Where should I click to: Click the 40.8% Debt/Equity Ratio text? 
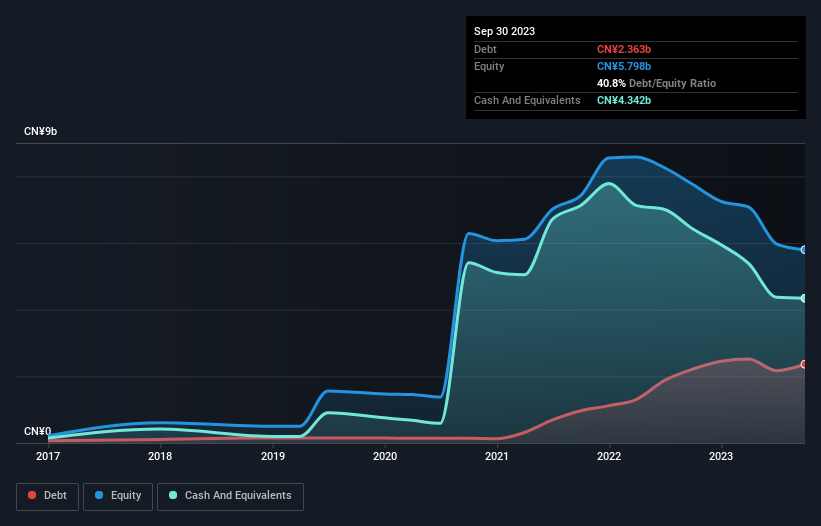point(656,83)
